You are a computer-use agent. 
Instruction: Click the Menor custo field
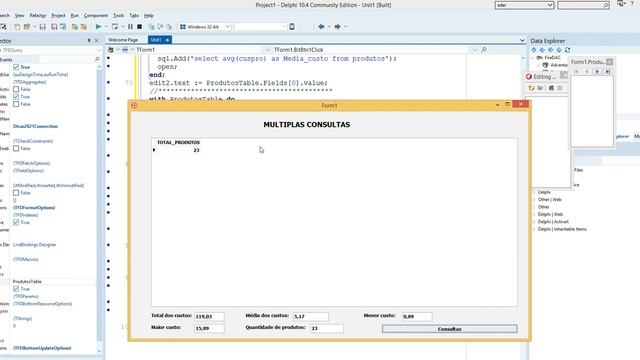[x=417, y=316]
